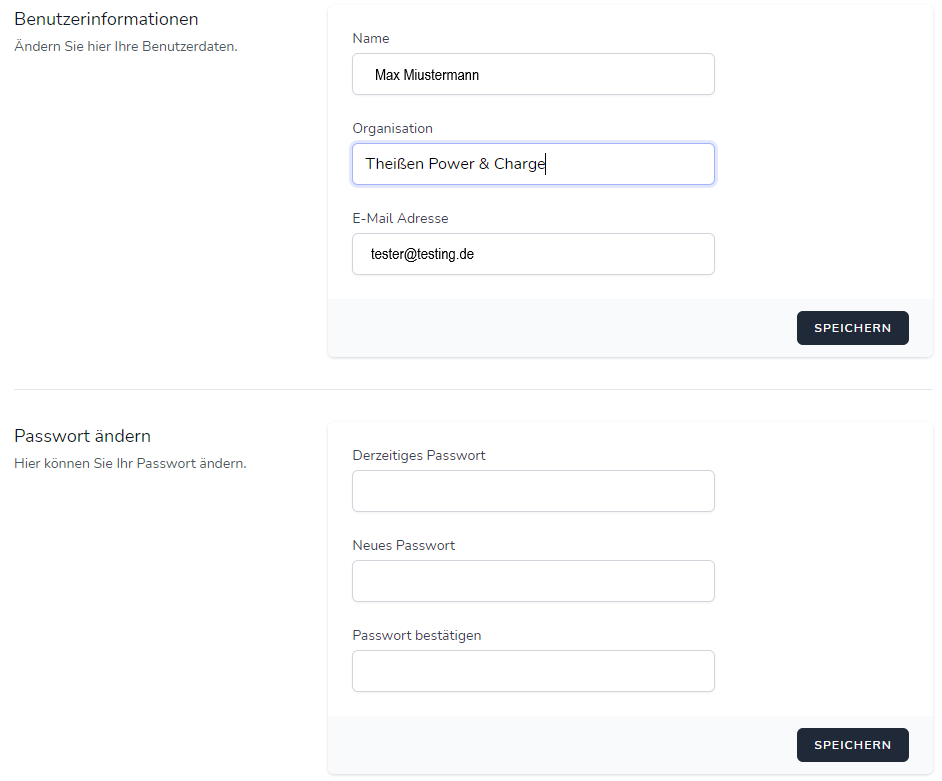Click the Name input field
Image resolution: width=942 pixels, height=781 pixels.
coord(533,74)
